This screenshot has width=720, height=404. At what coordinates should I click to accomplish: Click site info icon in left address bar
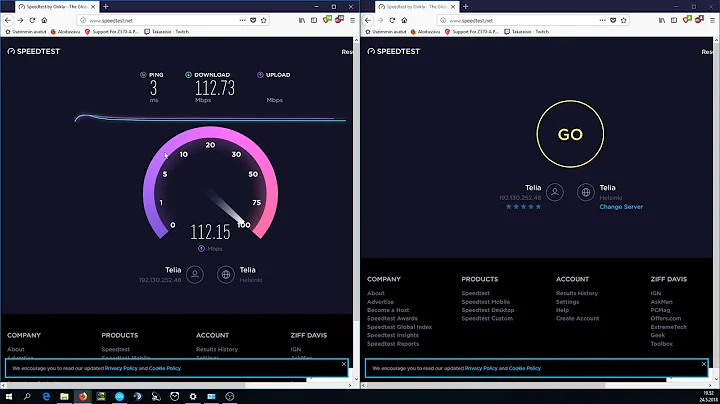pos(83,20)
